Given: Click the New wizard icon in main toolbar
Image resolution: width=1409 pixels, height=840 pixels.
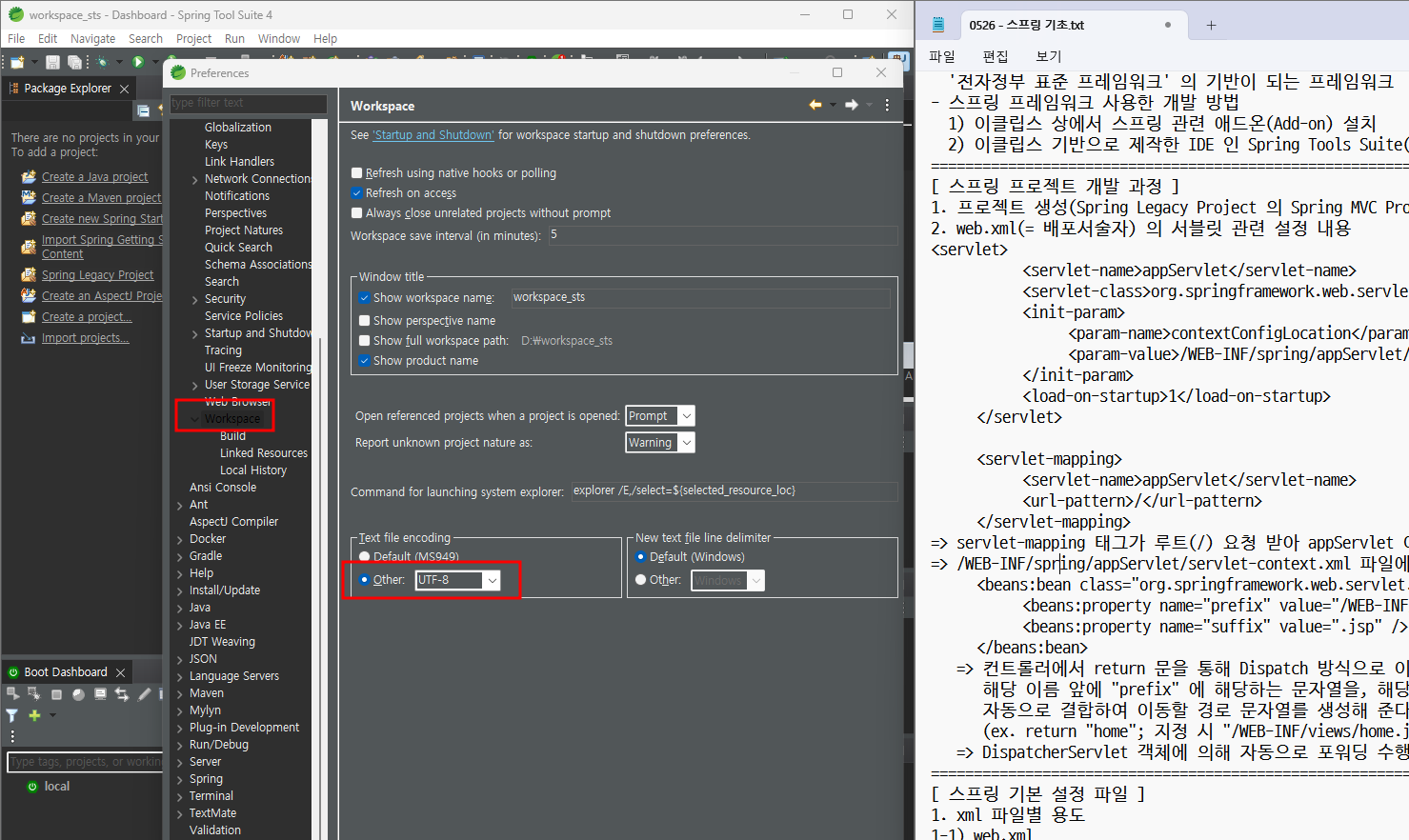Looking at the screenshot, I should 17,62.
